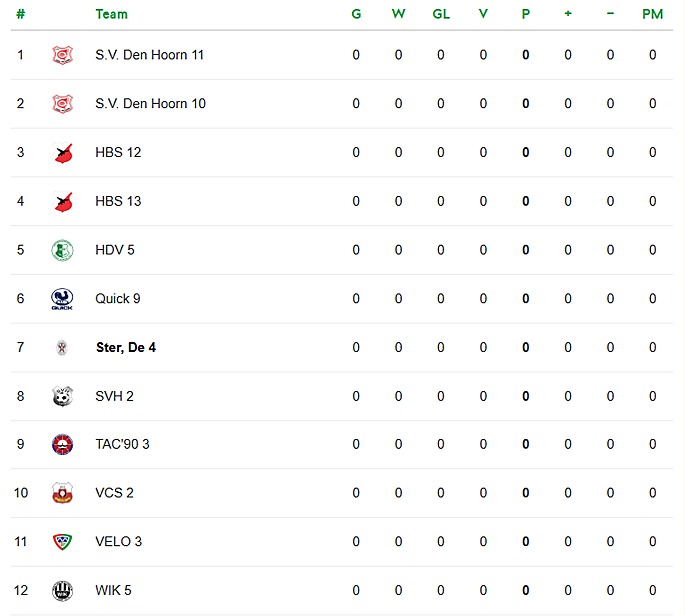
Task: Open the TAC'90 3 round badge
Action: tap(62, 445)
